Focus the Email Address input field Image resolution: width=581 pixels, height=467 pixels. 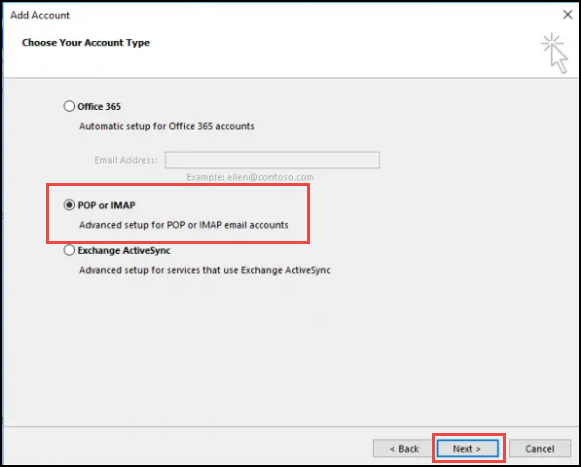point(272,160)
